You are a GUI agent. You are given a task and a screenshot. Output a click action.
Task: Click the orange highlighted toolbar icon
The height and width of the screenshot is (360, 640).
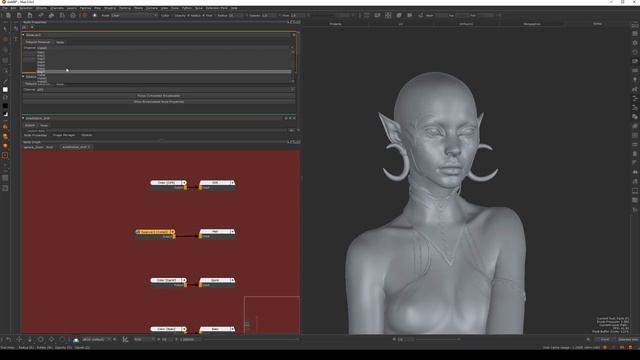[x=84, y=16]
